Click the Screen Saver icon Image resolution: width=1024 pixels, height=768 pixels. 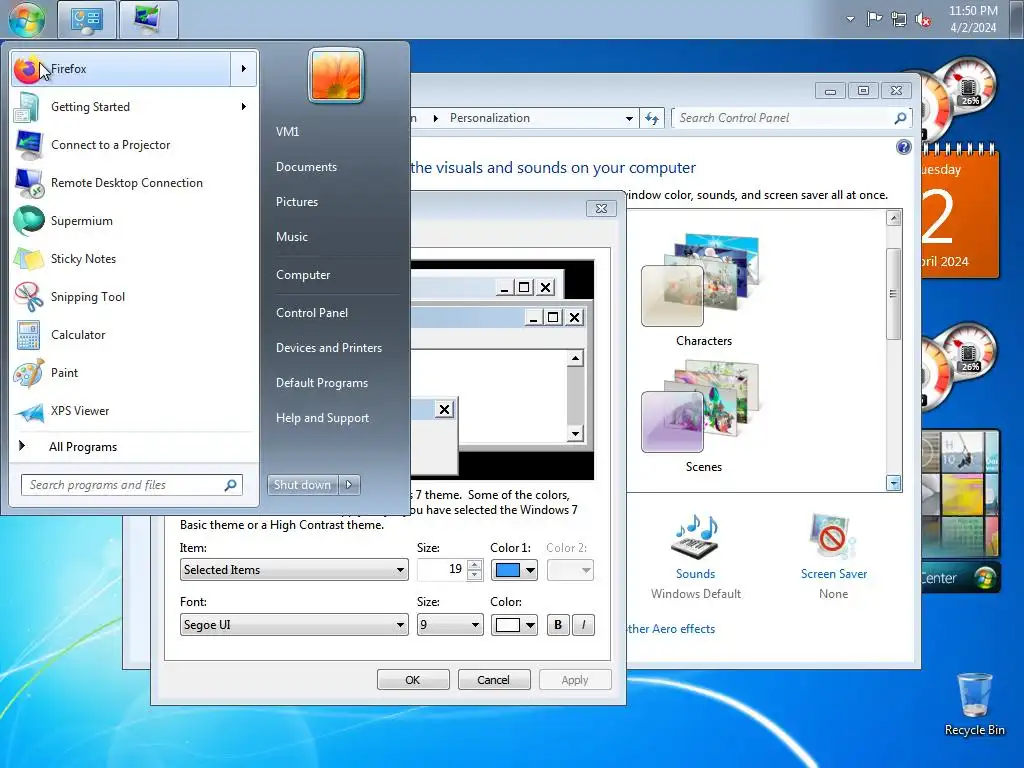click(833, 536)
